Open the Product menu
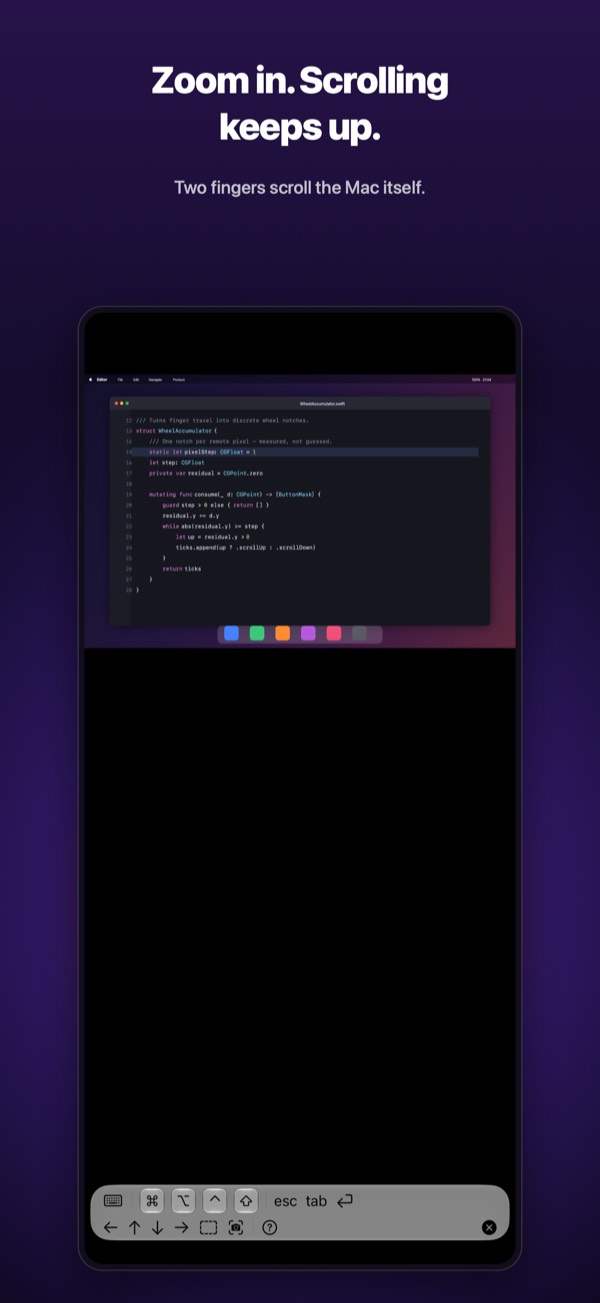Image resolution: width=600 pixels, height=1303 pixels. 178,380
